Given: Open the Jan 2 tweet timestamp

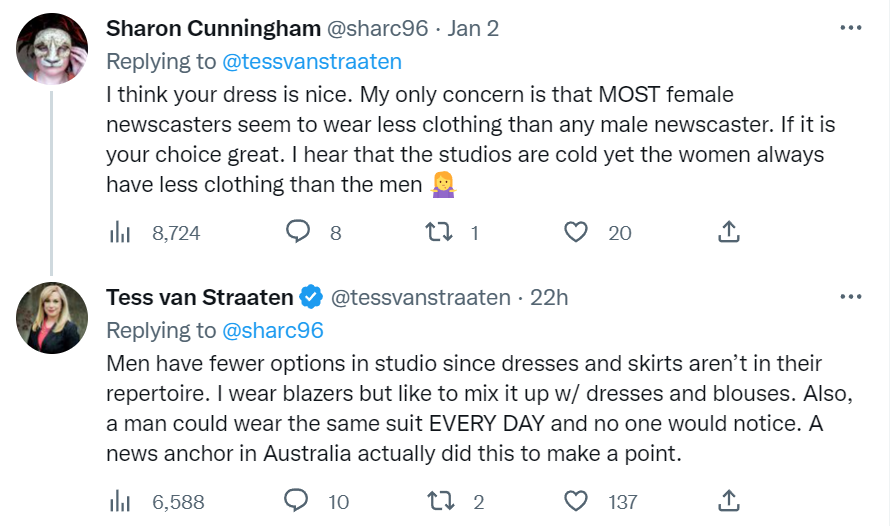Looking at the screenshot, I should tap(473, 28).
